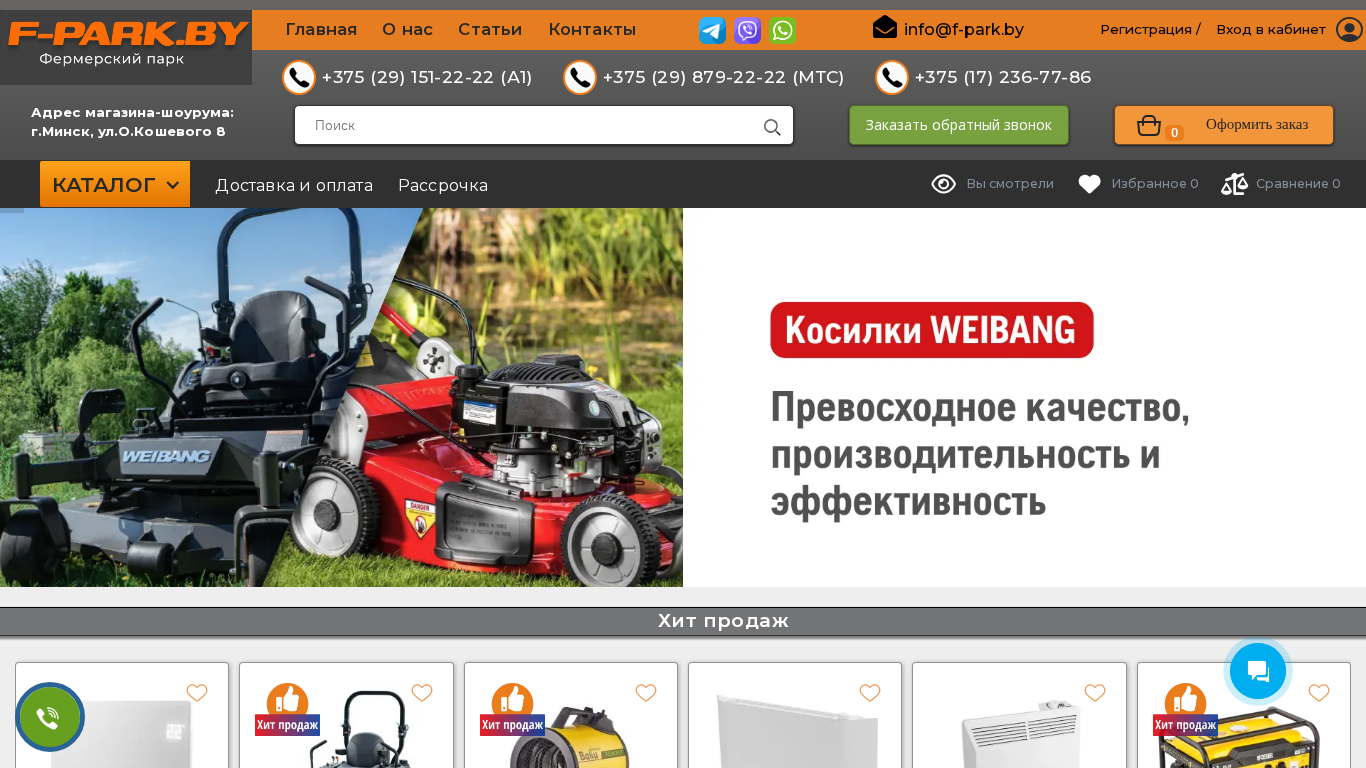Go to Главная page
Viewport: 1366px width, 768px height.
click(x=321, y=29)
